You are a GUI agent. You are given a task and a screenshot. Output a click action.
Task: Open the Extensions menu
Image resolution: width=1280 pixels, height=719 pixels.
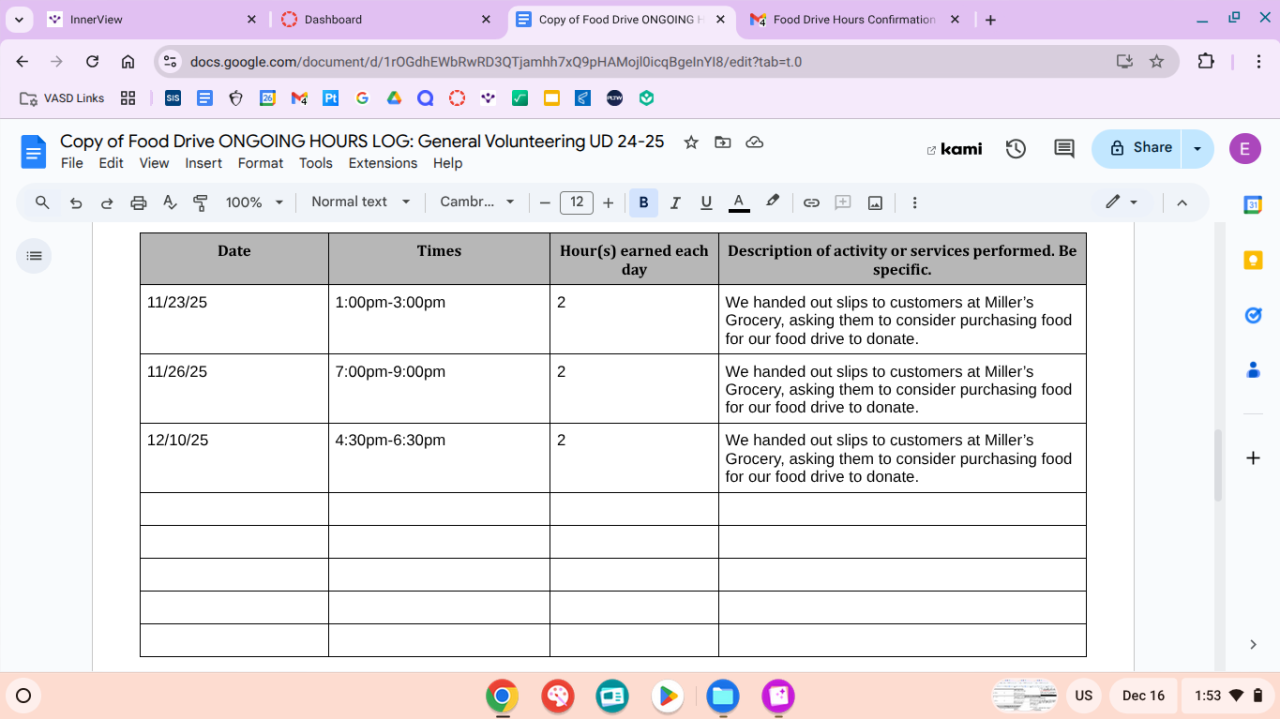(383, 163)
